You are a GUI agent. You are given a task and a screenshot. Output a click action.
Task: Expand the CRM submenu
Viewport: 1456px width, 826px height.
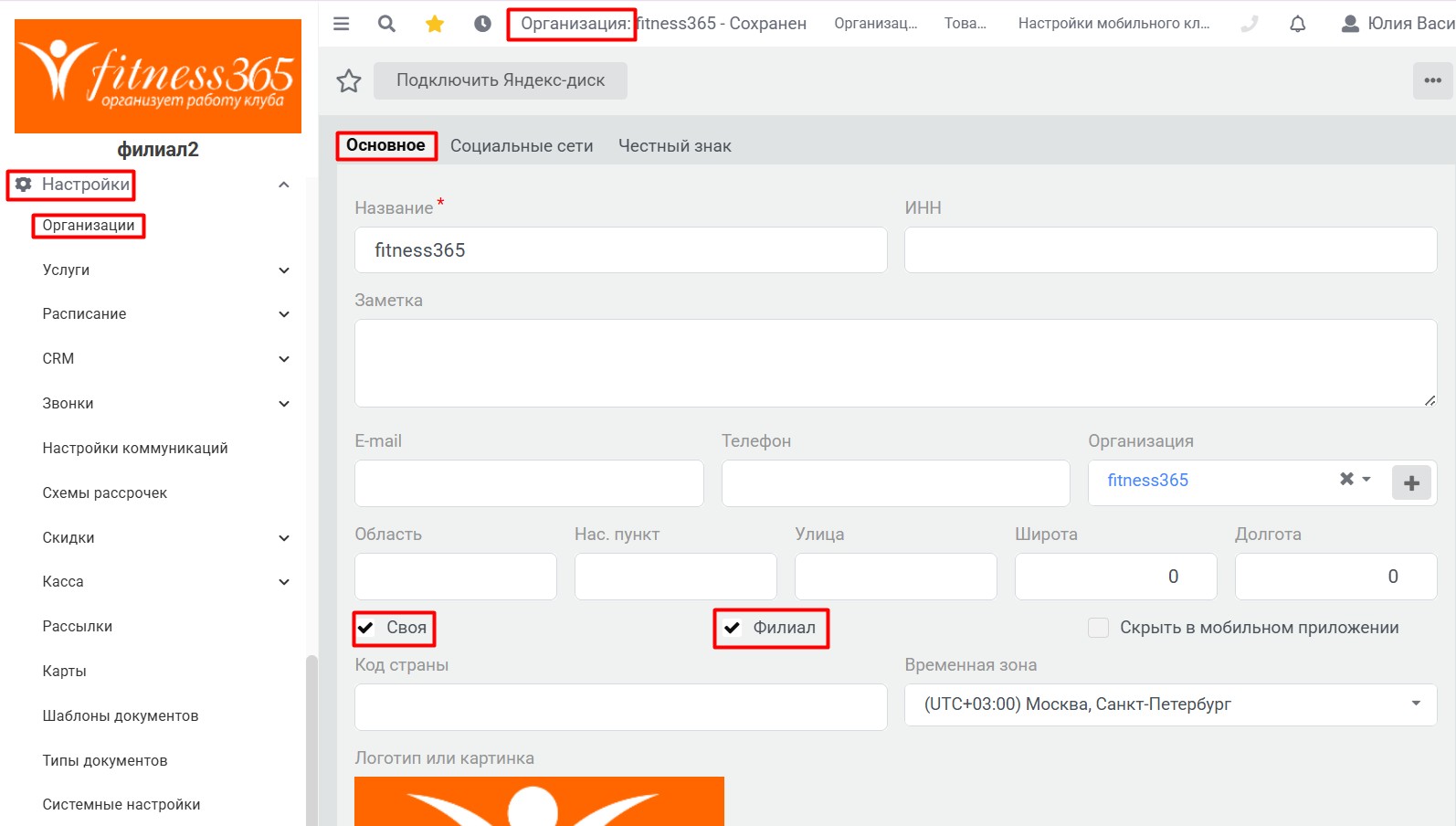(284, 359)
